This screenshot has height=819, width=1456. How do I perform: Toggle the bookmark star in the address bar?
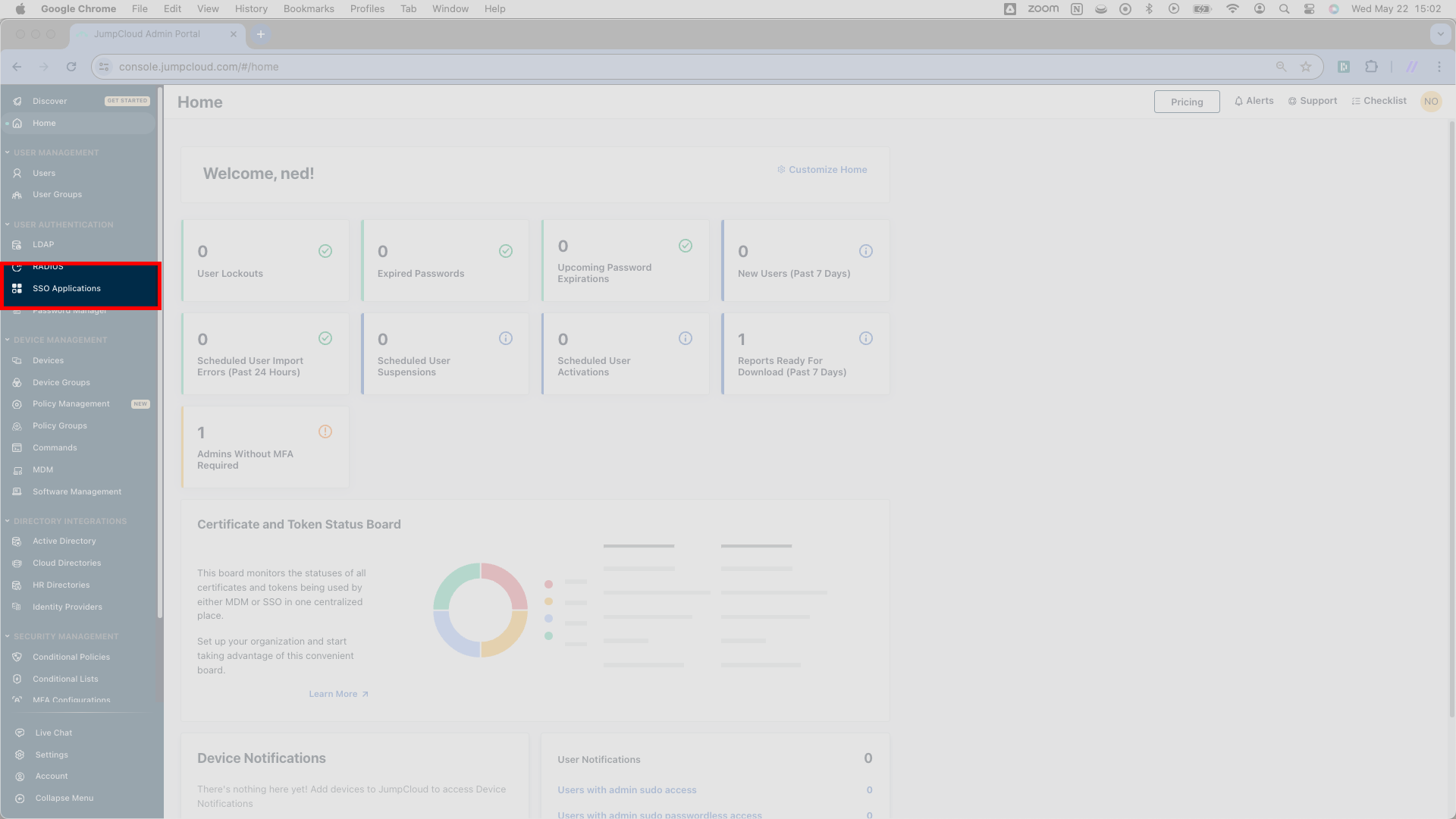[1307, 67]
